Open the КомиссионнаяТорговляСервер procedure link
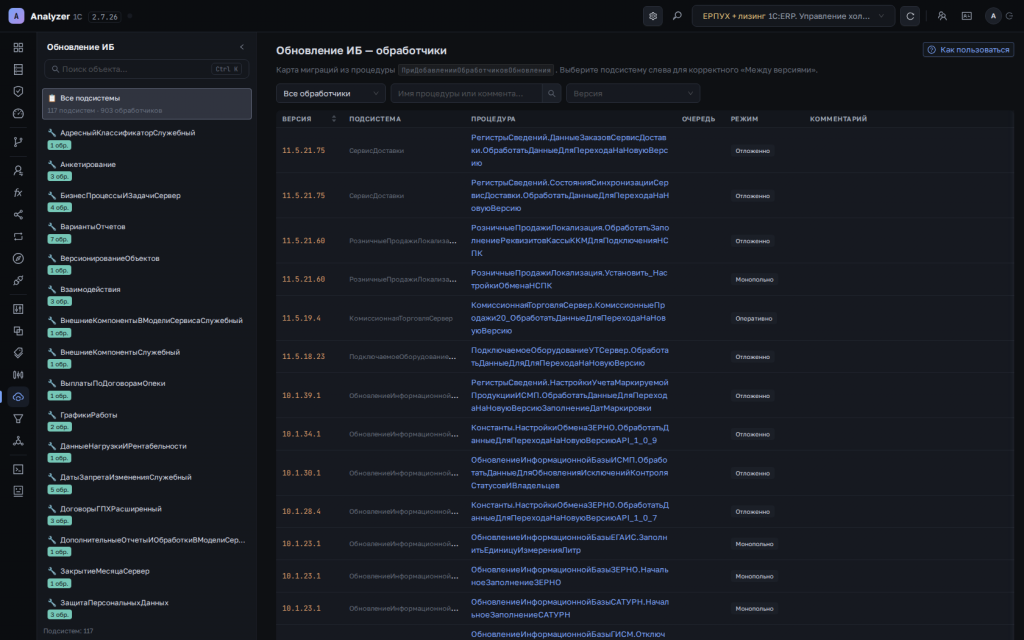The width and height of the screenshot is (1024, 640). pos(568,318)
